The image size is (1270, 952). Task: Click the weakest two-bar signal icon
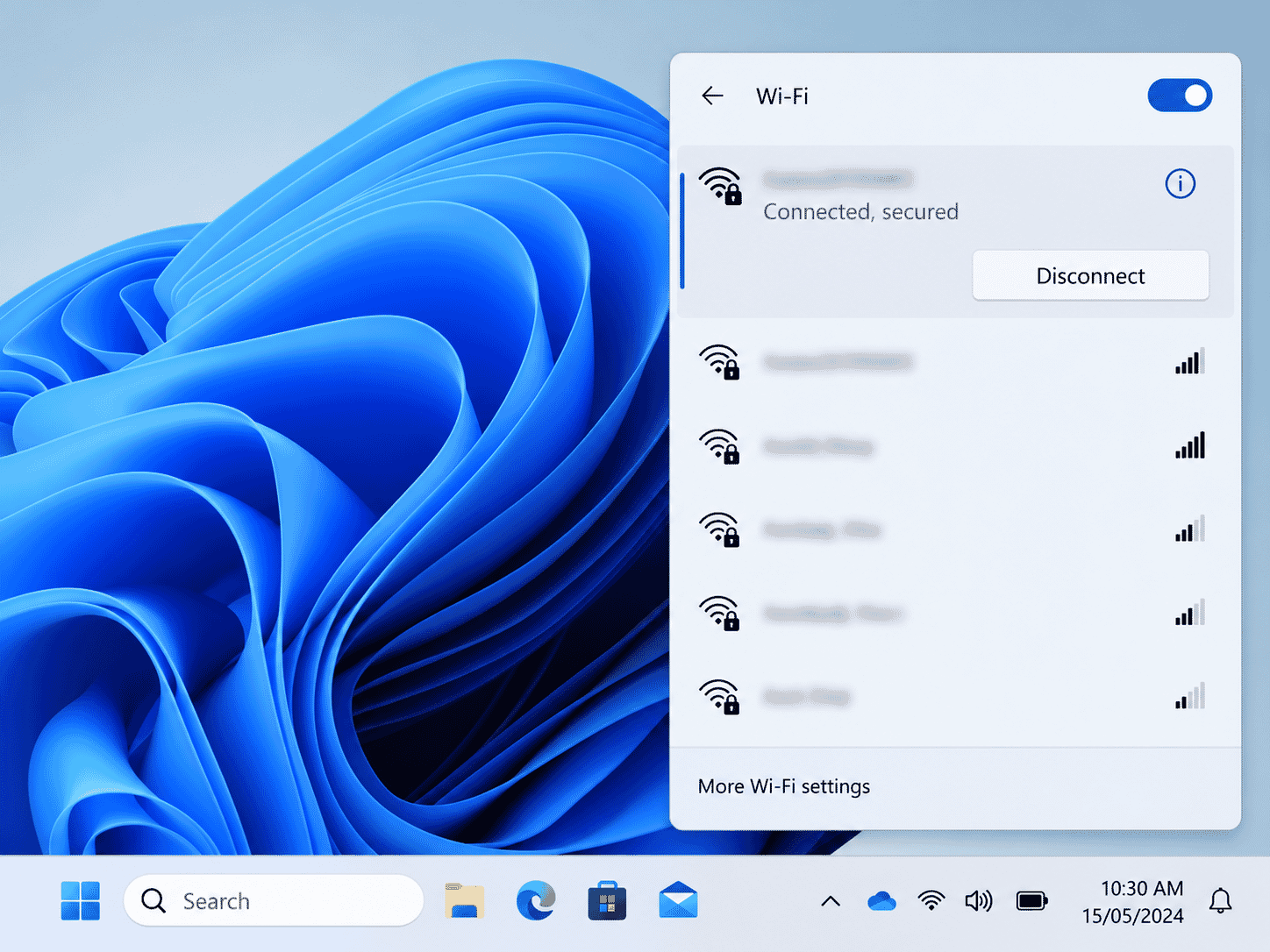click(x=1190, y=696)
